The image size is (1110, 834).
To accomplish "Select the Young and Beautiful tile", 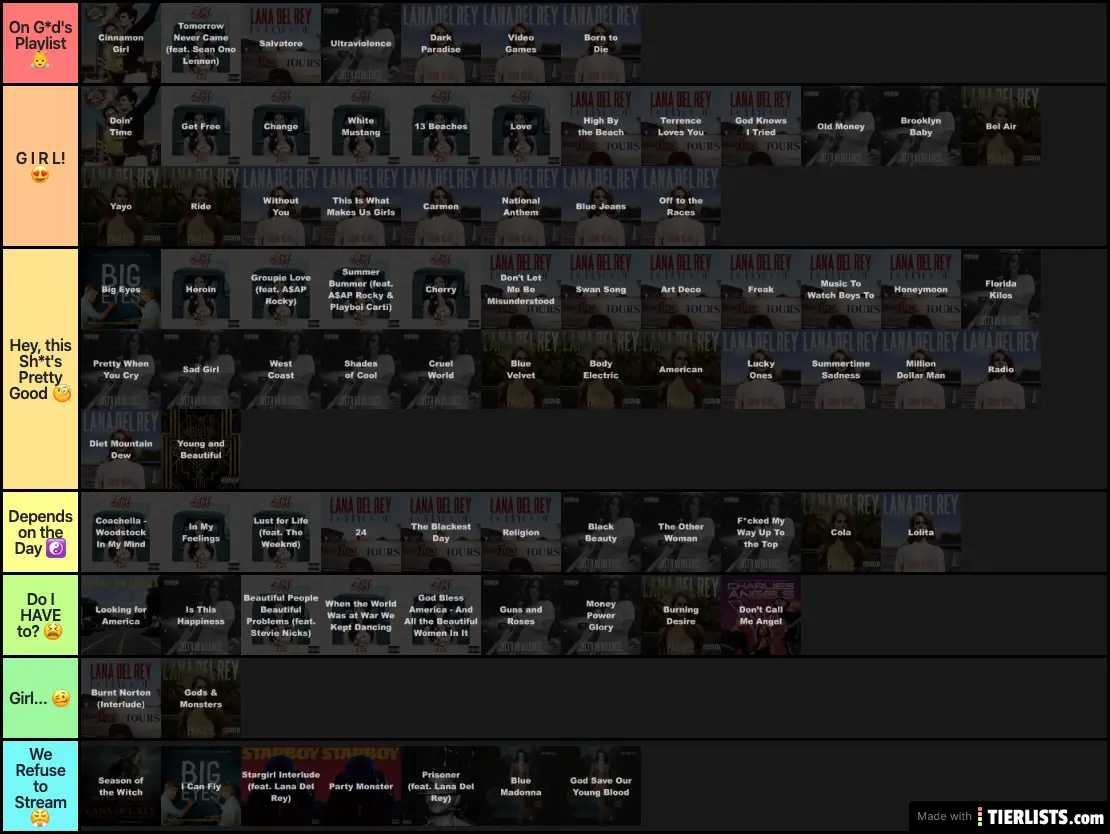I will pos(201,449).
